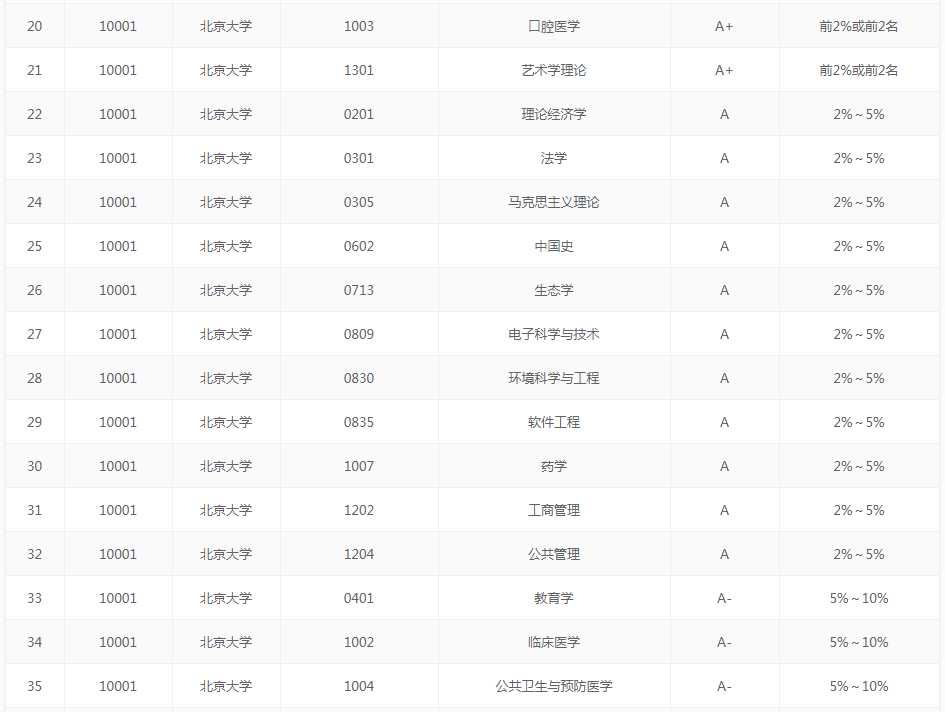Image resolution: width=945 pixels, height=712 pixels.
Task: Click 2%~5% in the 公共管理 row
Action: click(x=859, y=554)
